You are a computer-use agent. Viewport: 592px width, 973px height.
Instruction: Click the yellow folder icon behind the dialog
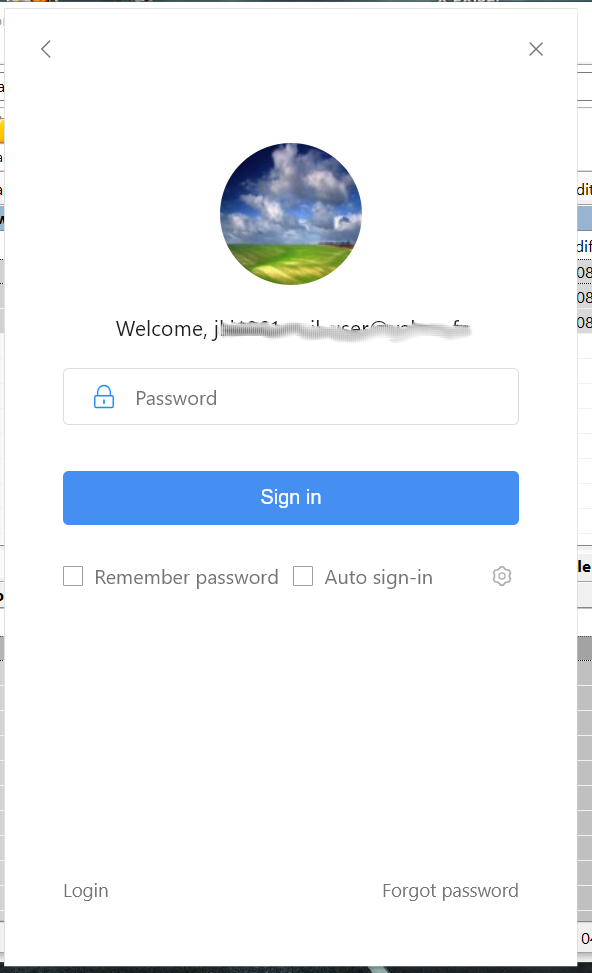(x=2, y=131)
